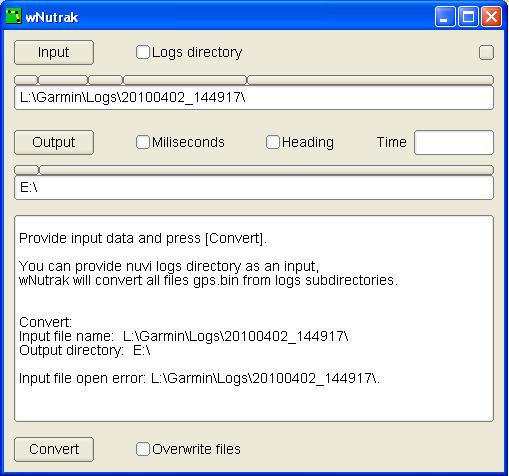Toggle the Miliseconds checkbox
This screenshot has width=509, height=476.
[x=143, y=142]
